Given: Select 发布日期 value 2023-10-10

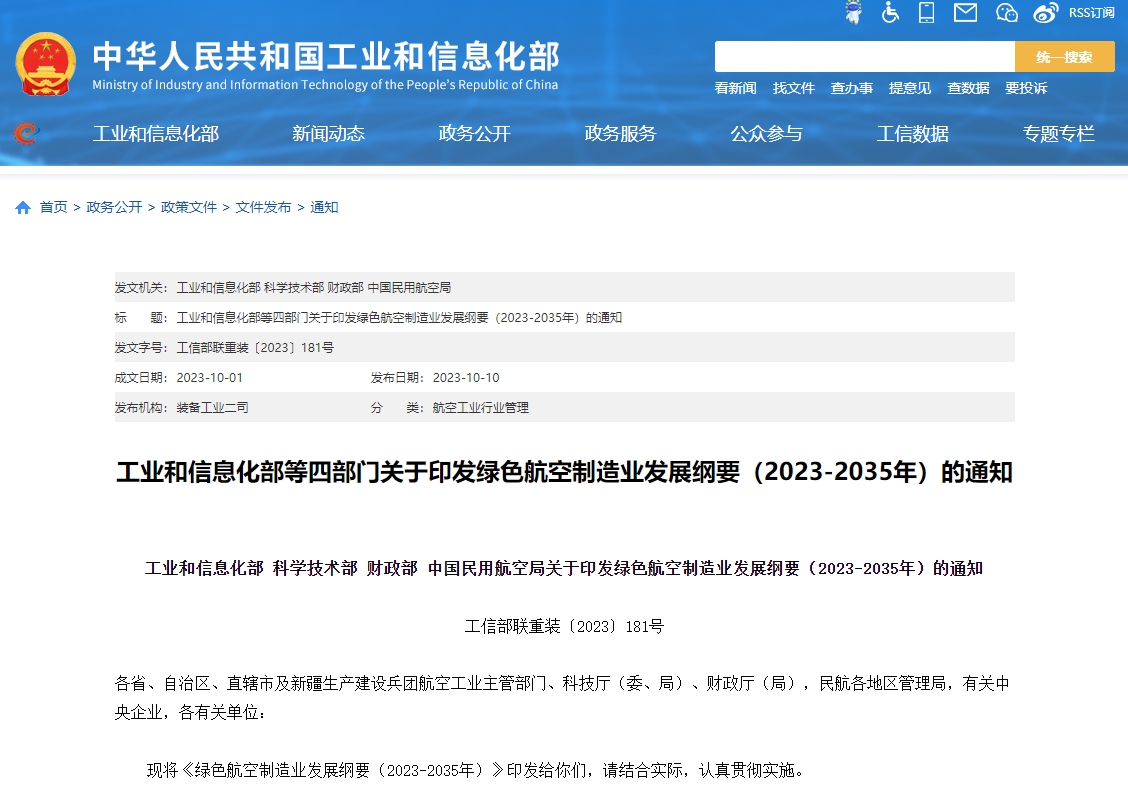Looking at the screenshot, I should click(x=466, y=378).
